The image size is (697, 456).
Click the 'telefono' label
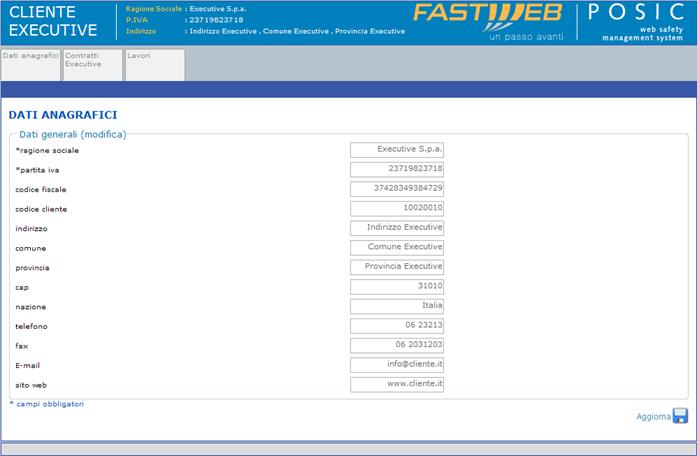point(31,326)
